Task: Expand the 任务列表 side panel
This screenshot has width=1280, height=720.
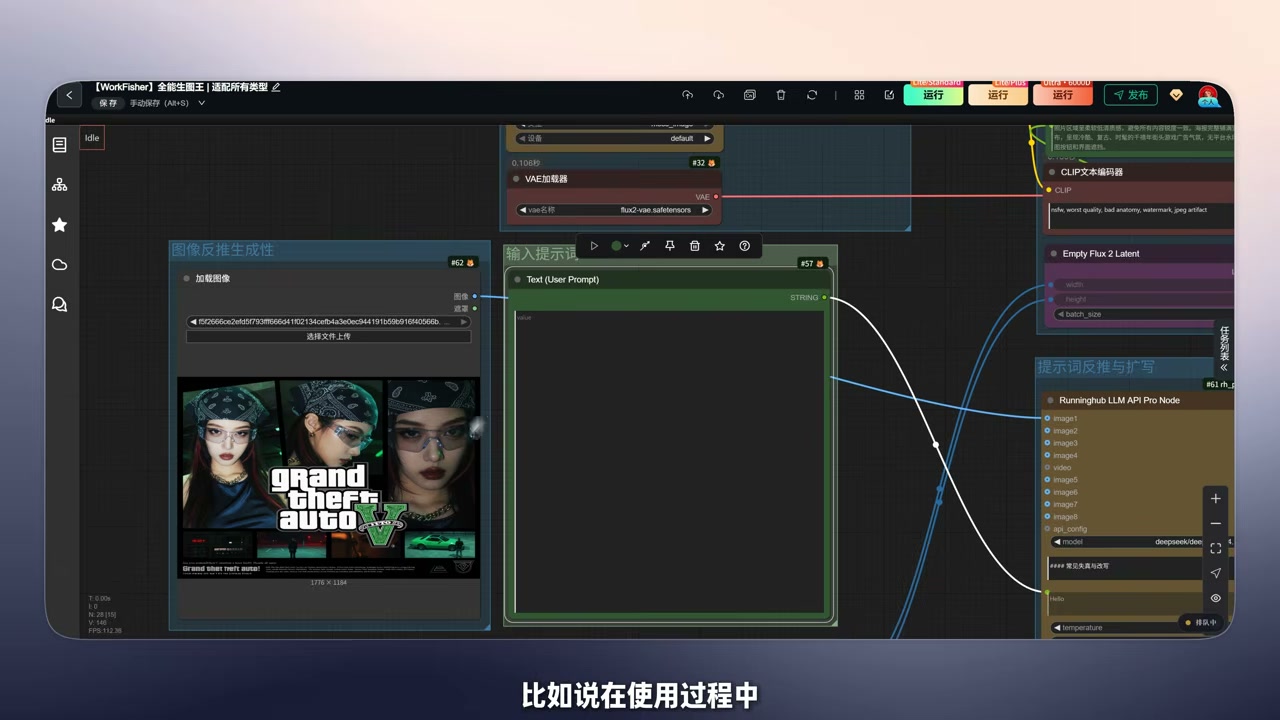Action: click(x=1224, y=348)
